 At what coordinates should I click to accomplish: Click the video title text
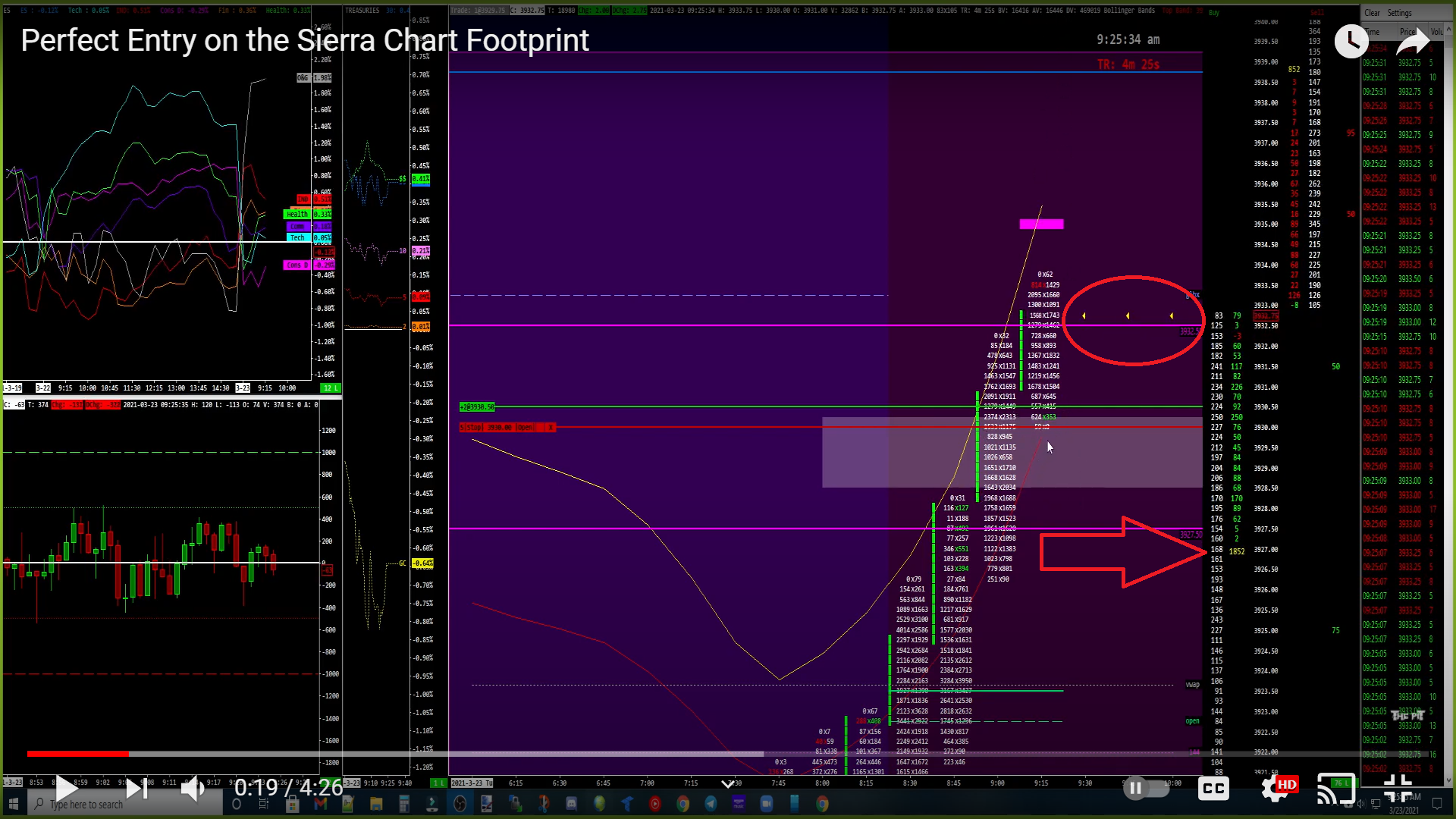305,40
